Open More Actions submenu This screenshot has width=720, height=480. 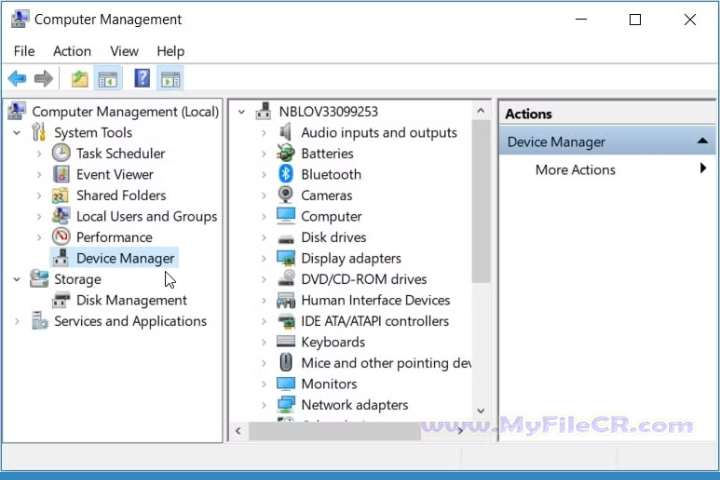click(607, 169)
